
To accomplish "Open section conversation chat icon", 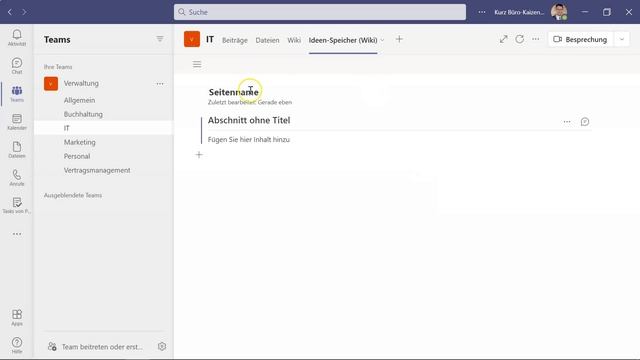I will 585,122.
